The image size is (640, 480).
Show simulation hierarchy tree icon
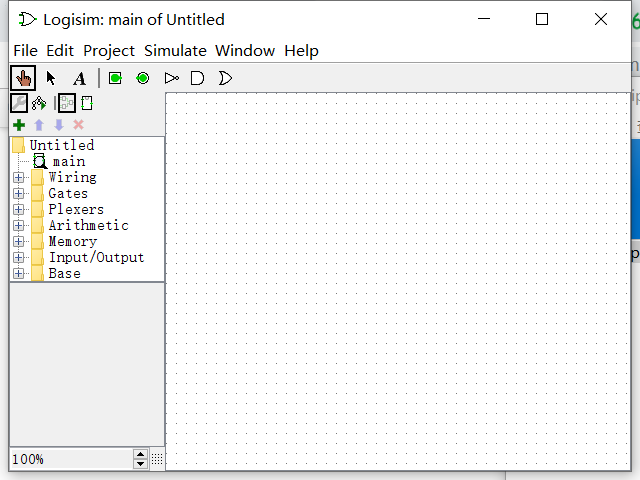point(39,103)
